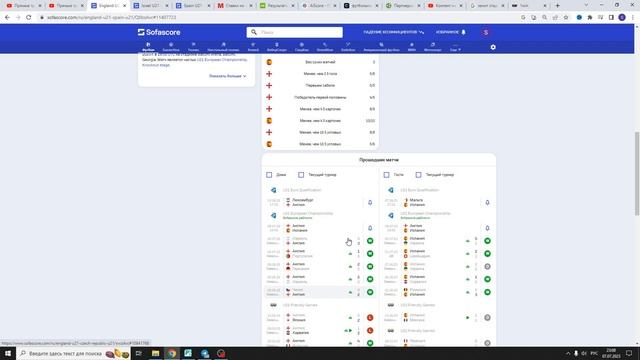Image resolution: width=640 pixels, height=360 pixels.
Task: Toggle notification bell for Мальта–Испания match
Action: [487, 202]
